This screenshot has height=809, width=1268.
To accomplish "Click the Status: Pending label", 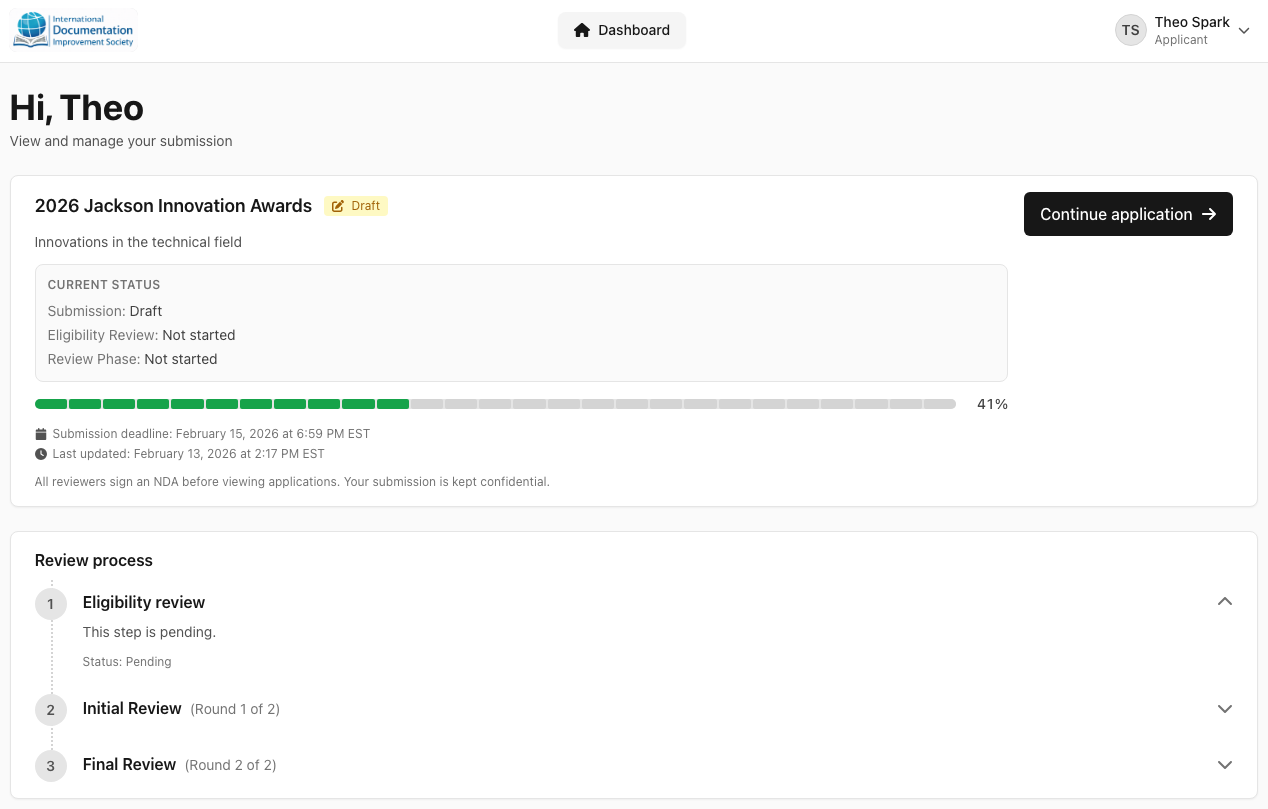I will pos(126,661).
